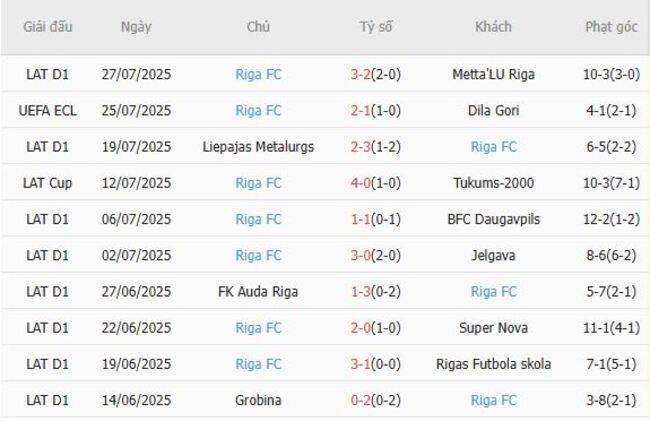Open the FK Auda Riga team link
The height and width of the screenshot is (421, 650).
(258, 292)
